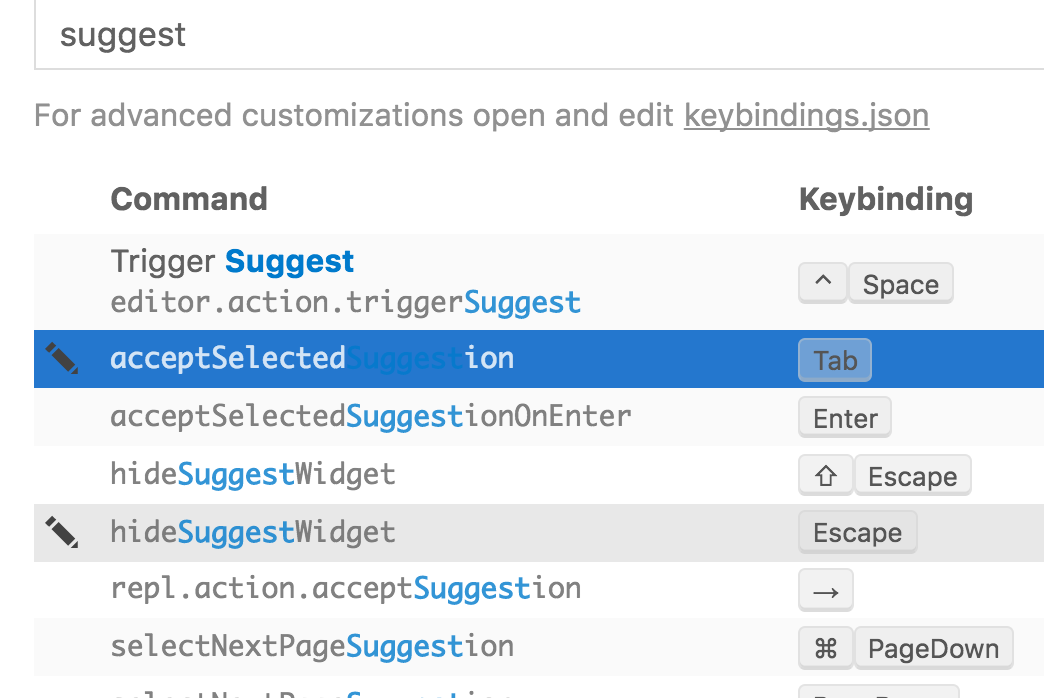Click pencil icon on gray hideSuggestWidget row
The image size is (1044, 698).
coord(62,532)
